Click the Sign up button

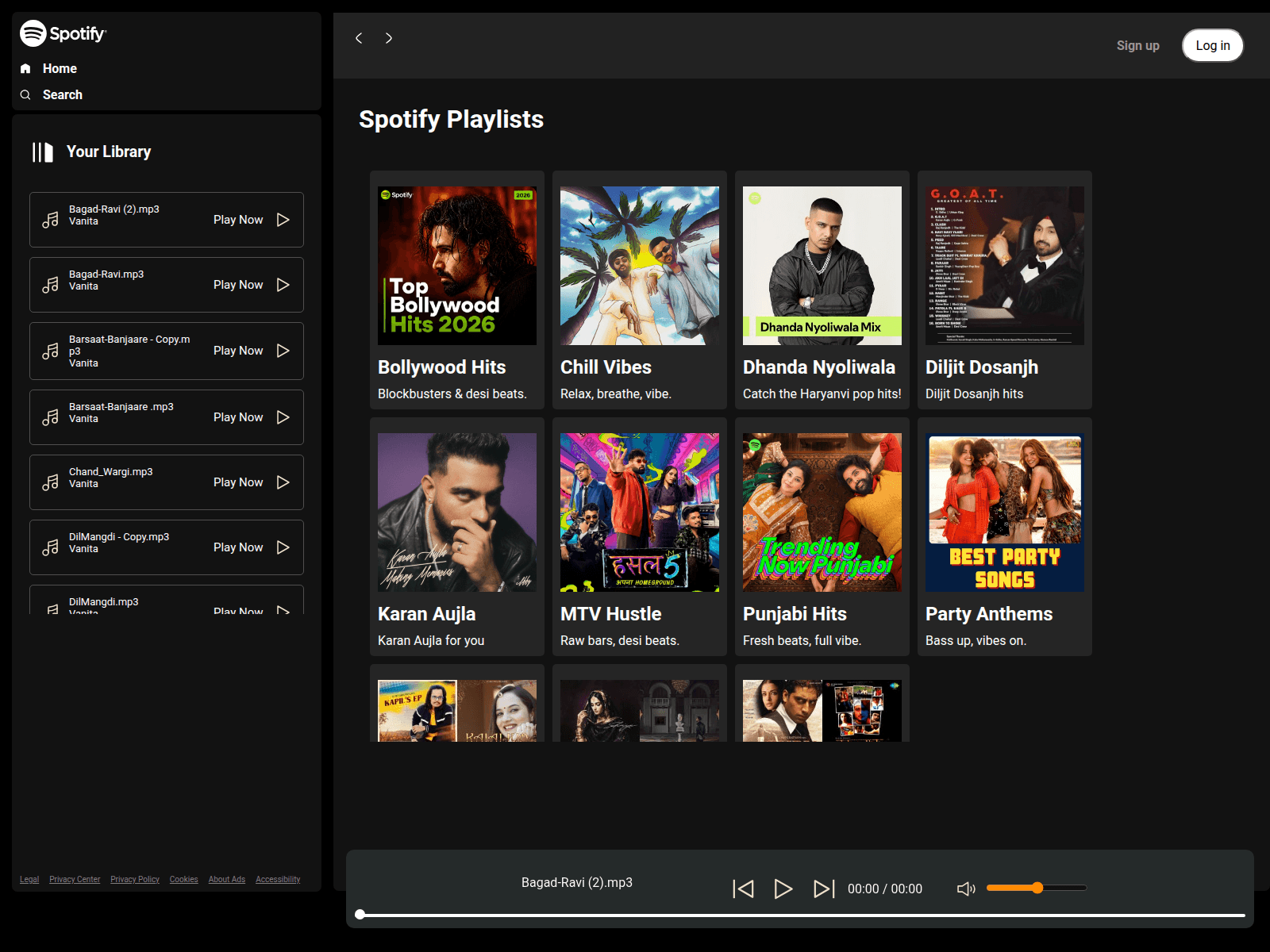point(1137,45)
